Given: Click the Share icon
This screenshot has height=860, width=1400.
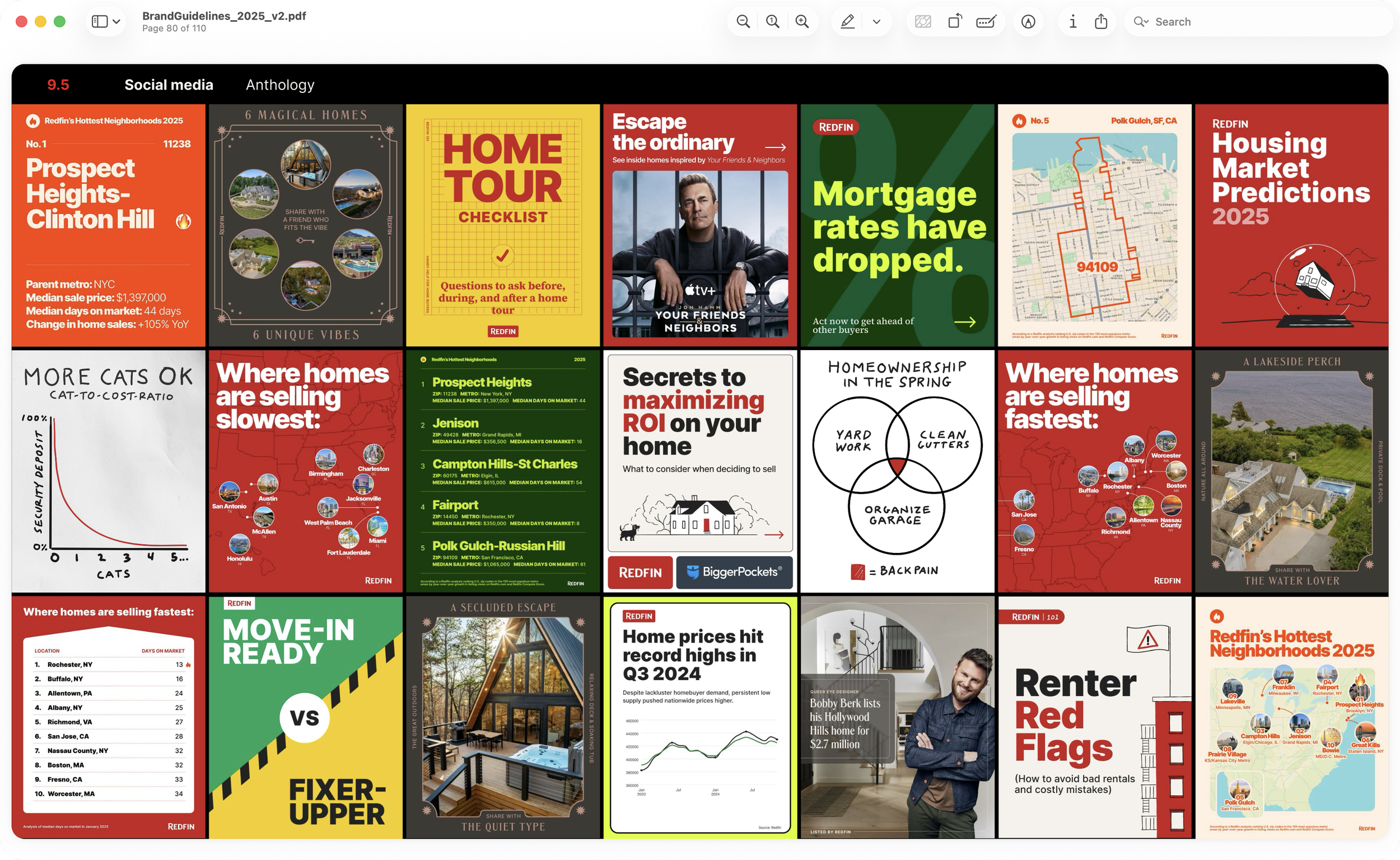Looking at the screenshot, I should pos(1101,22).
